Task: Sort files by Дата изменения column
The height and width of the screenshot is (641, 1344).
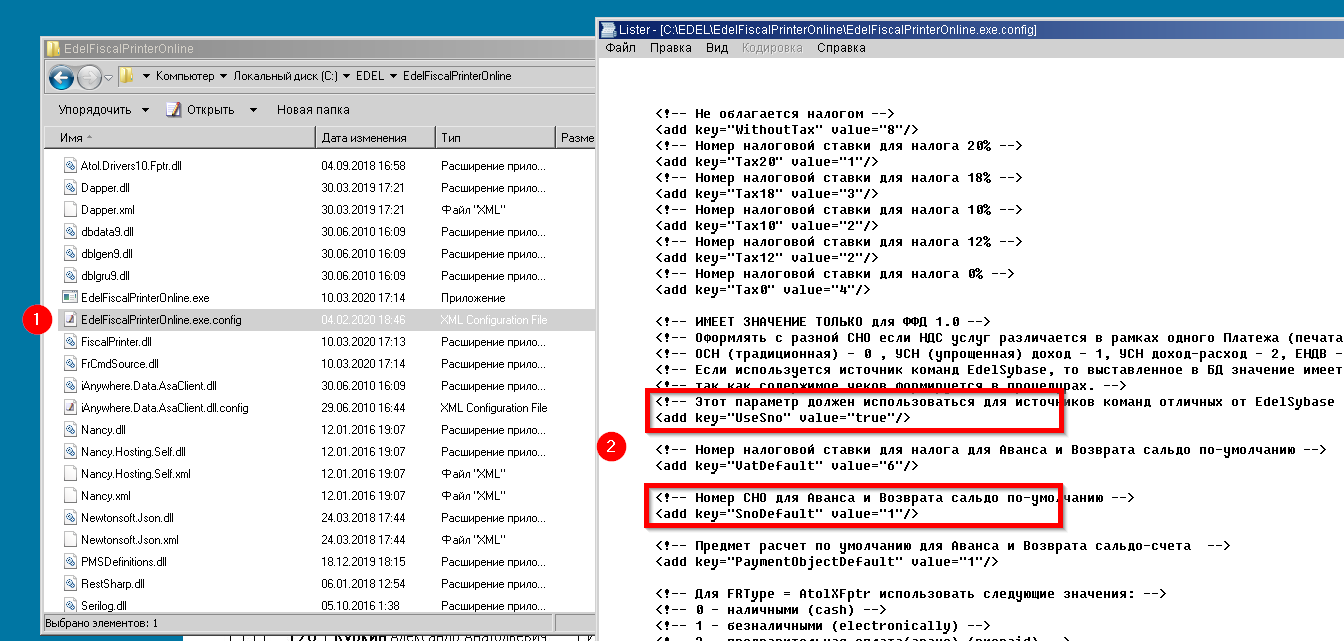Action: pos(364,138)
